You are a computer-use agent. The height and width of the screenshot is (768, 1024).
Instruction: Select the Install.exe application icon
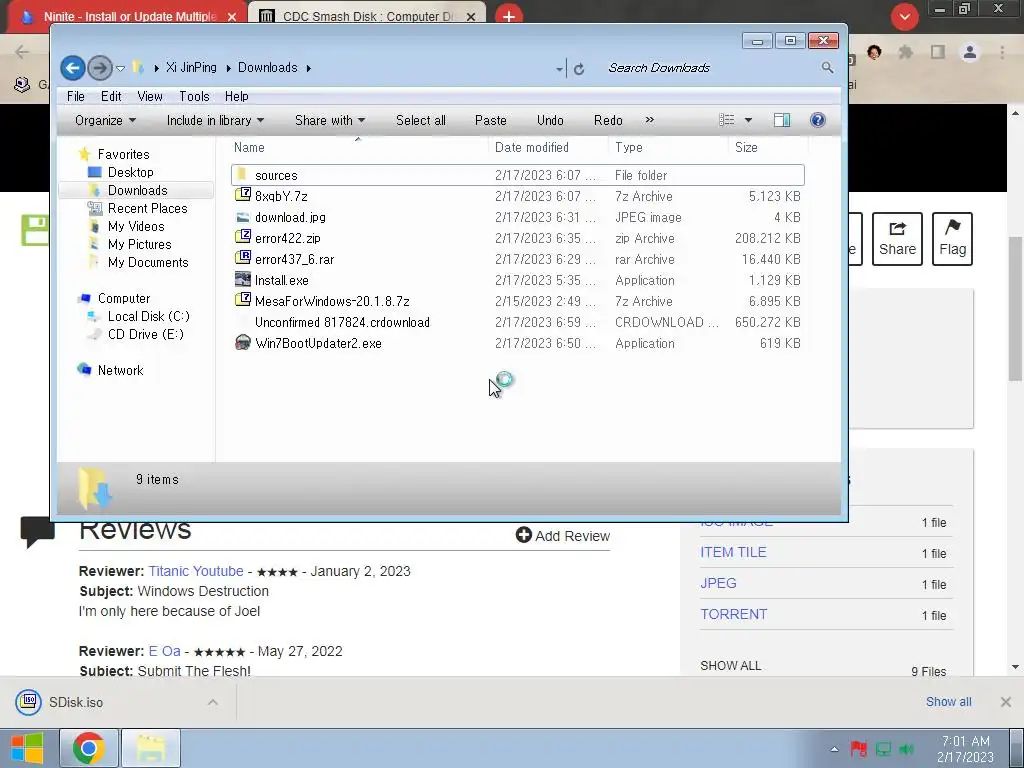tap(243, 280)
